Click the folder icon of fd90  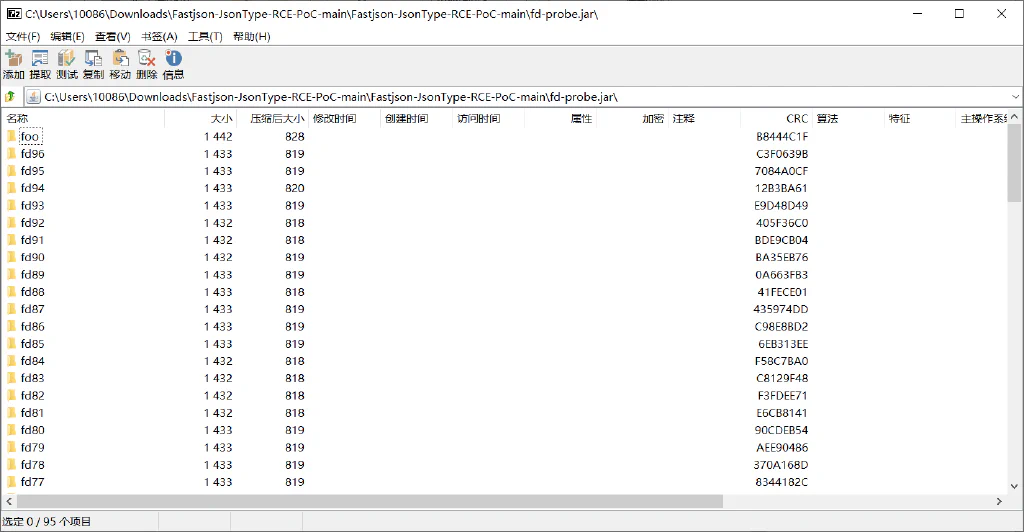(11, 257)
